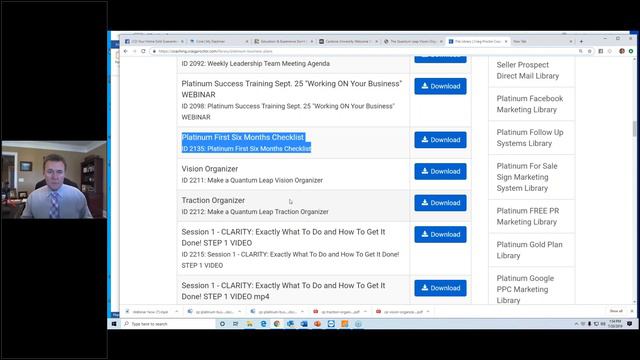
Task: Open Word from taskbar
Action: coord(304,324)
